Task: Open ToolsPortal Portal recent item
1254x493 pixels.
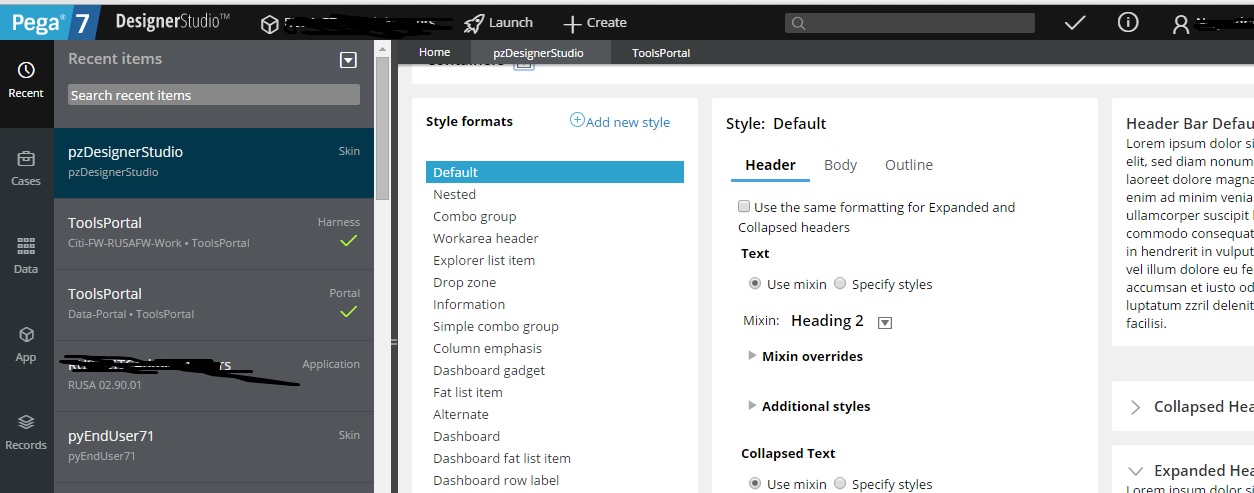Action: (214, 304)
